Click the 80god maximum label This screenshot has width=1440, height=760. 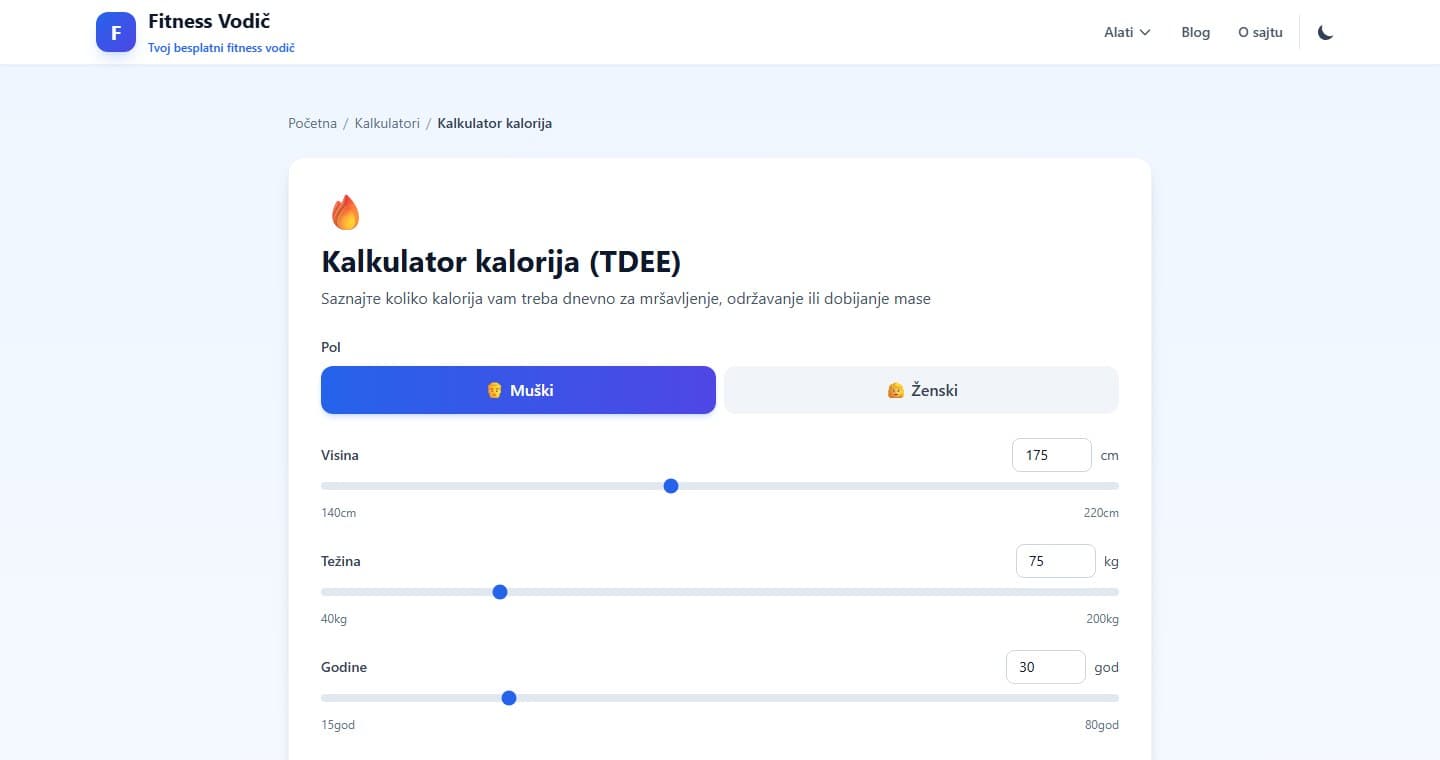point(1102,725)
